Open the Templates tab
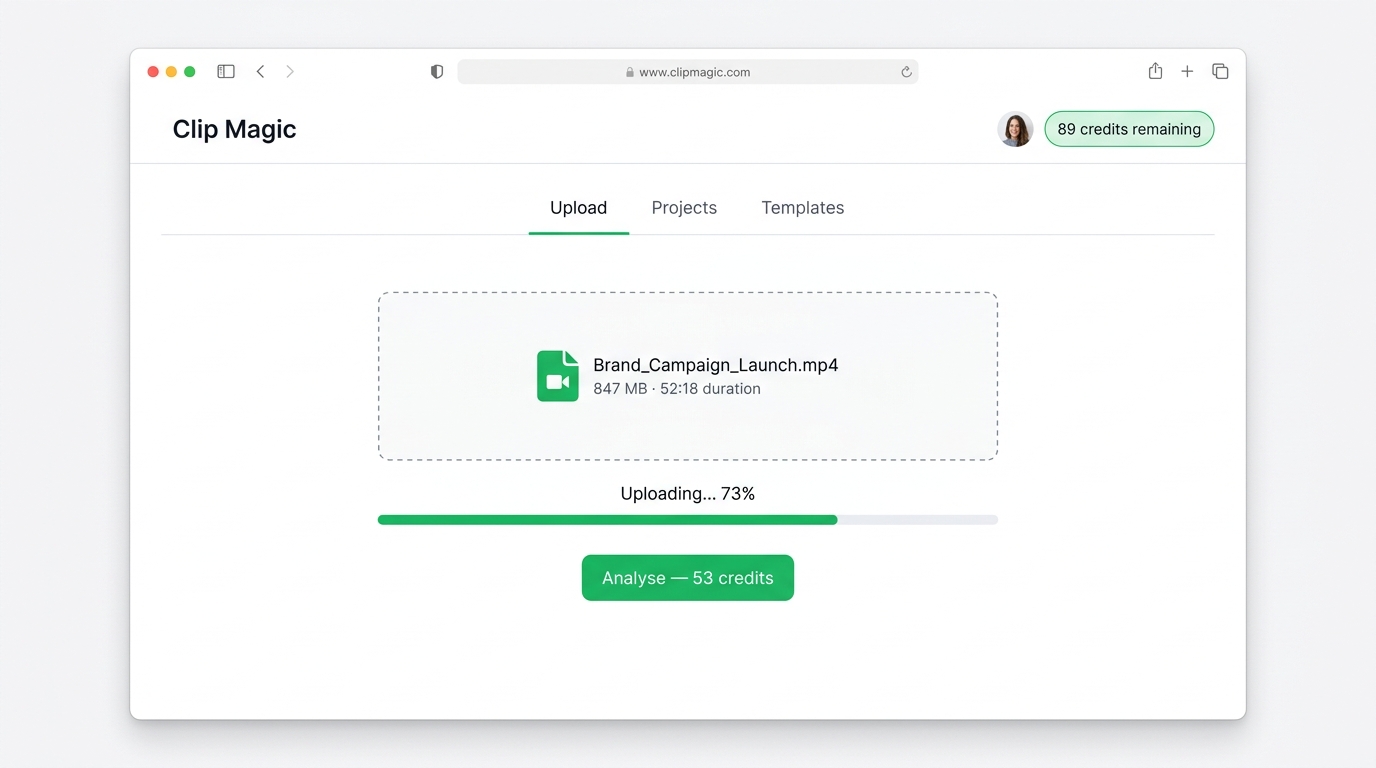1376x768 pixels. coord(803,208)
